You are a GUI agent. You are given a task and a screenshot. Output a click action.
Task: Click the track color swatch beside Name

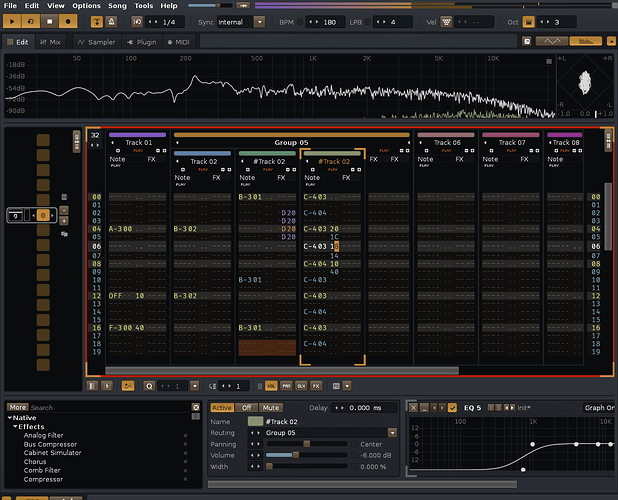(255, 421)
